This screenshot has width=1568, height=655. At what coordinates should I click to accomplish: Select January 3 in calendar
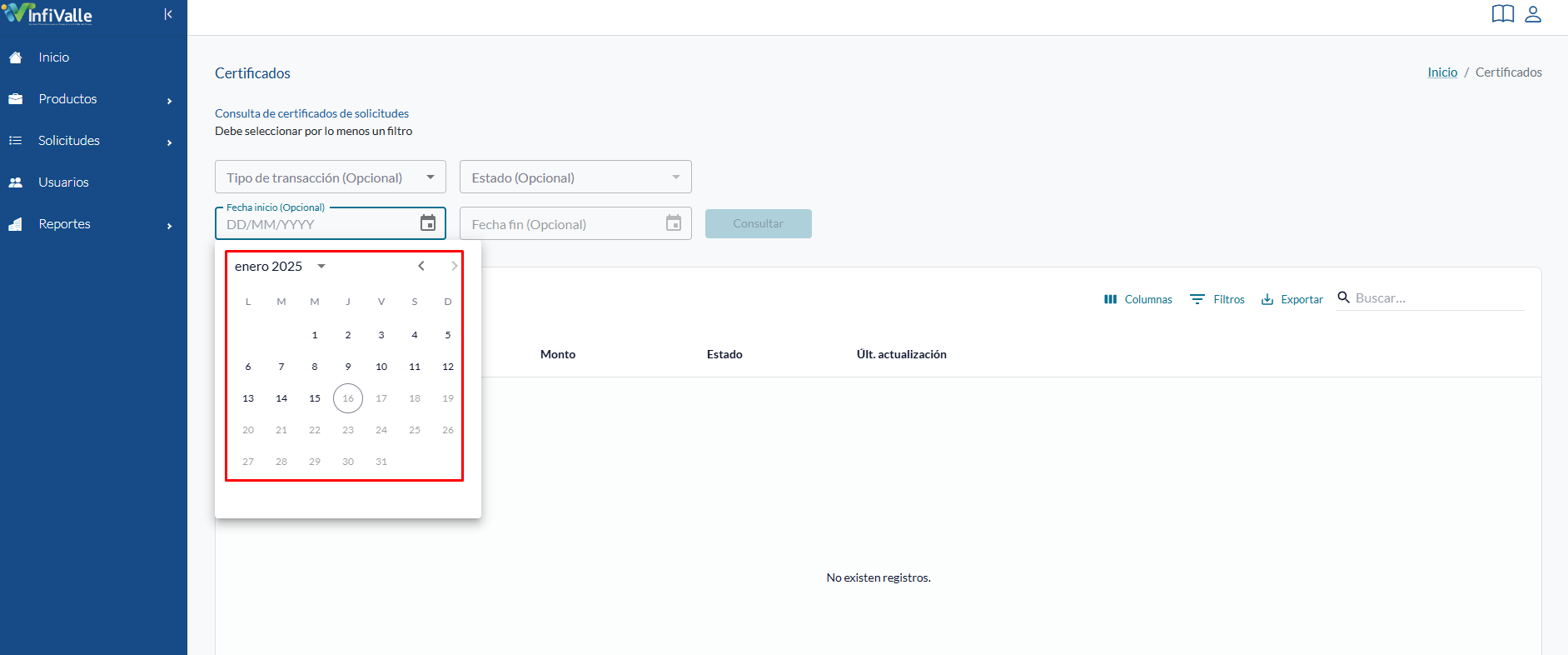coord(381,335)
